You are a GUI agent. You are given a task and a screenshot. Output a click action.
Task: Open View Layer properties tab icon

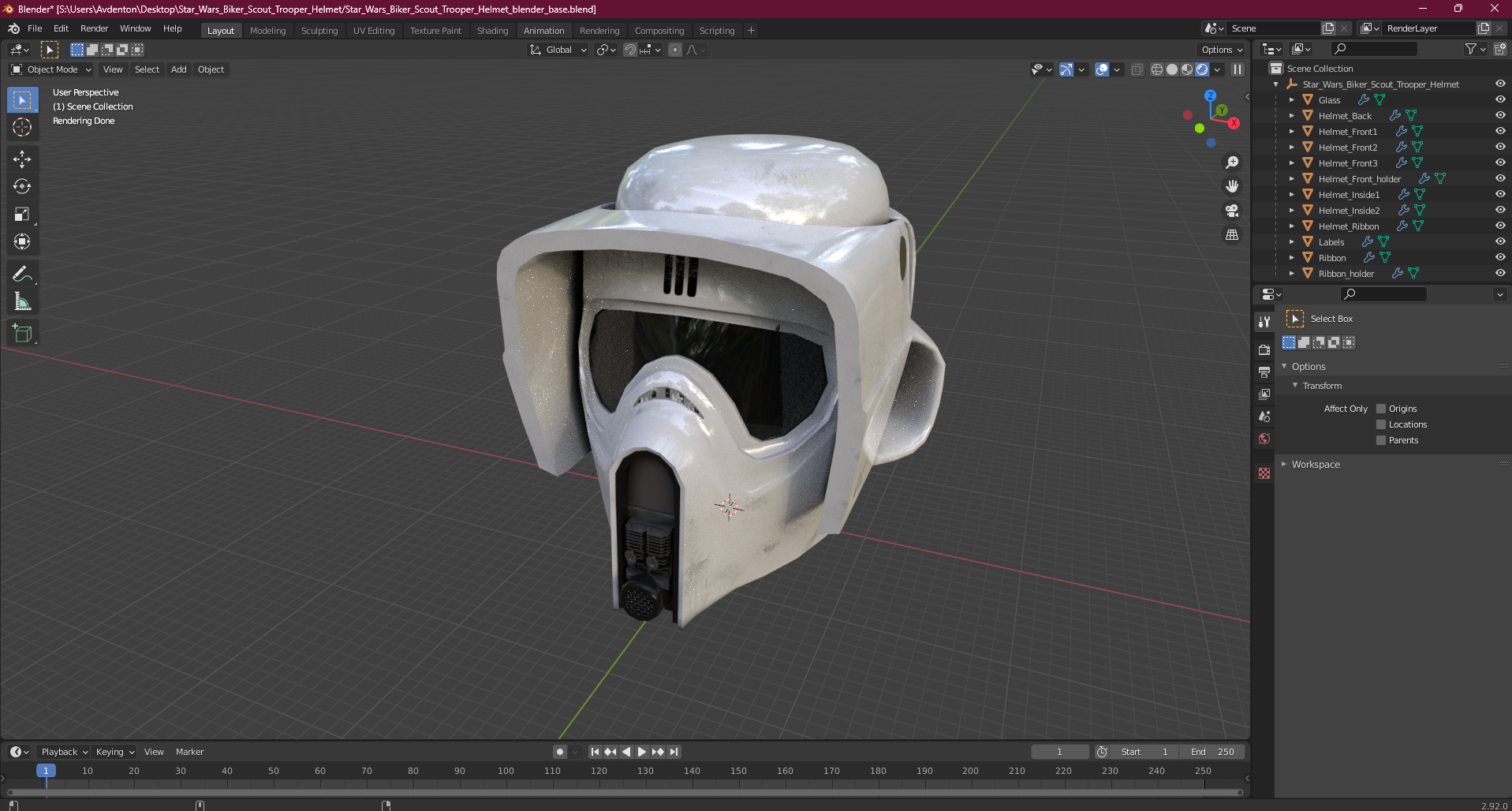pyautogui.click(x=1264, y=394)
